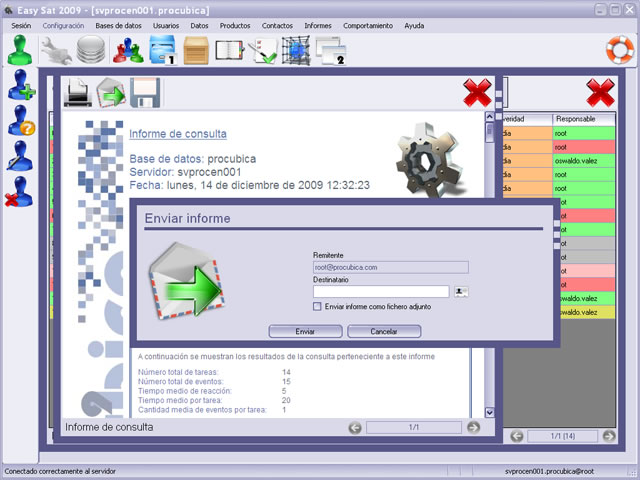Click the green user session icon
Image resolution: width=640 pixels, height=480 pixels.
coord(19,50)
